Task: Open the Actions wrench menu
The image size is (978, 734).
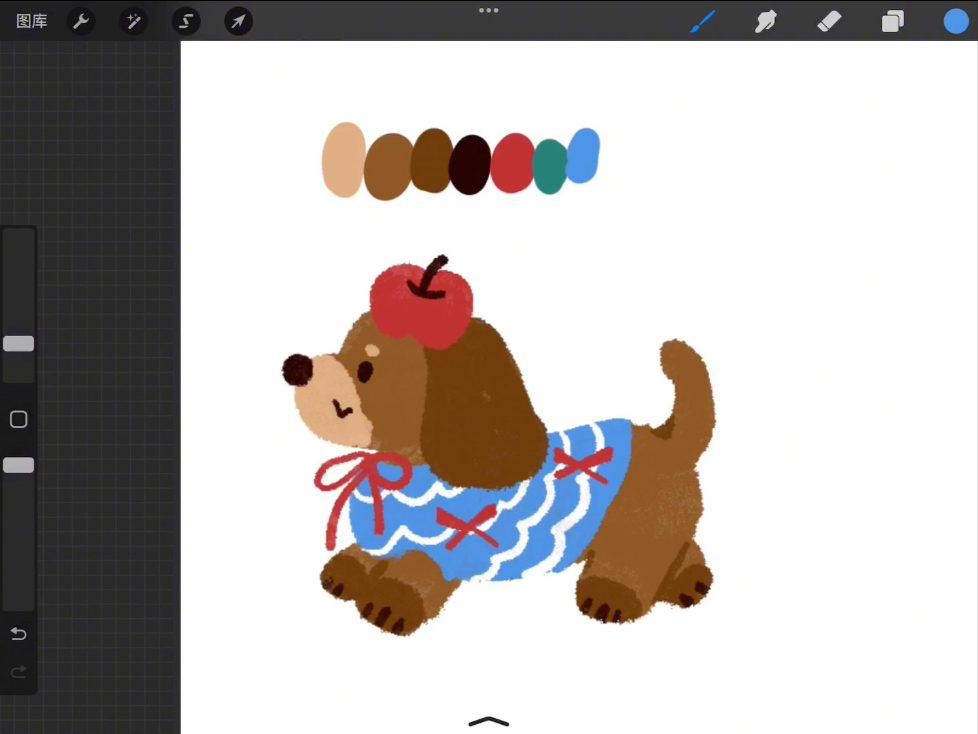Action: [x=80, y=21]
